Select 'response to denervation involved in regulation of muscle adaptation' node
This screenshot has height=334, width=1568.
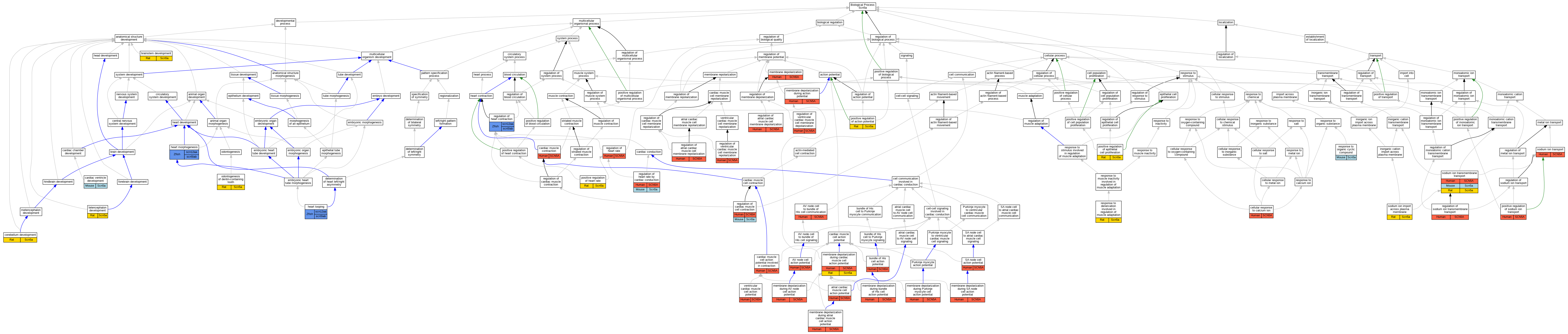(x=1108, y=212)
